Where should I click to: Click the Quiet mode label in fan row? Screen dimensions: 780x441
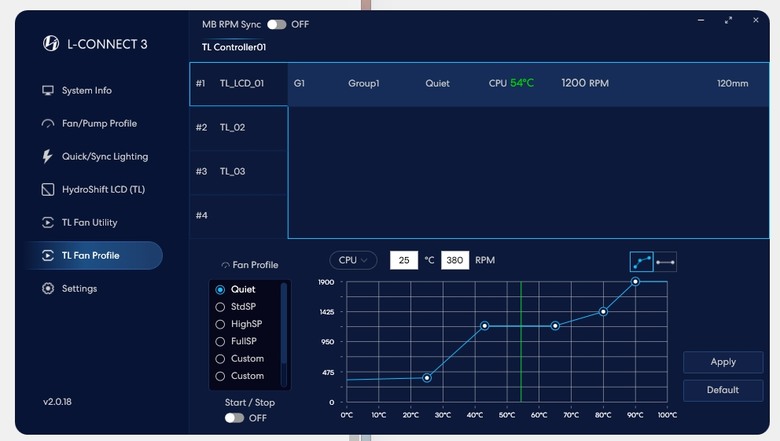pyautogui.click(x=437, y=84)
